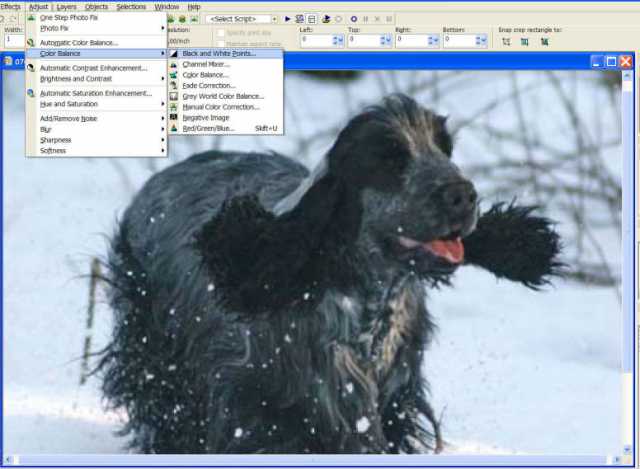640x469 pixels.
Task: Expand Brightness and Contrast submenu
Action: tap(96, 78)
